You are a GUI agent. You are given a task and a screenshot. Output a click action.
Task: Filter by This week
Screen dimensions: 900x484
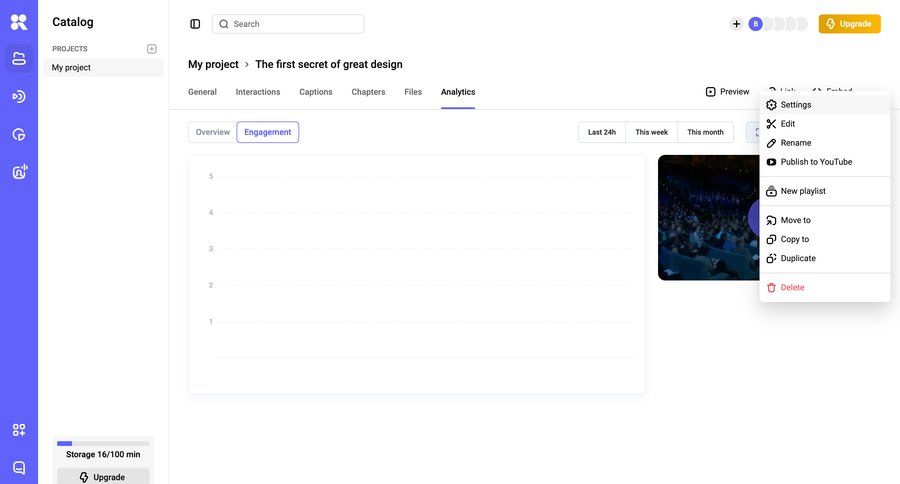[651, 132]
